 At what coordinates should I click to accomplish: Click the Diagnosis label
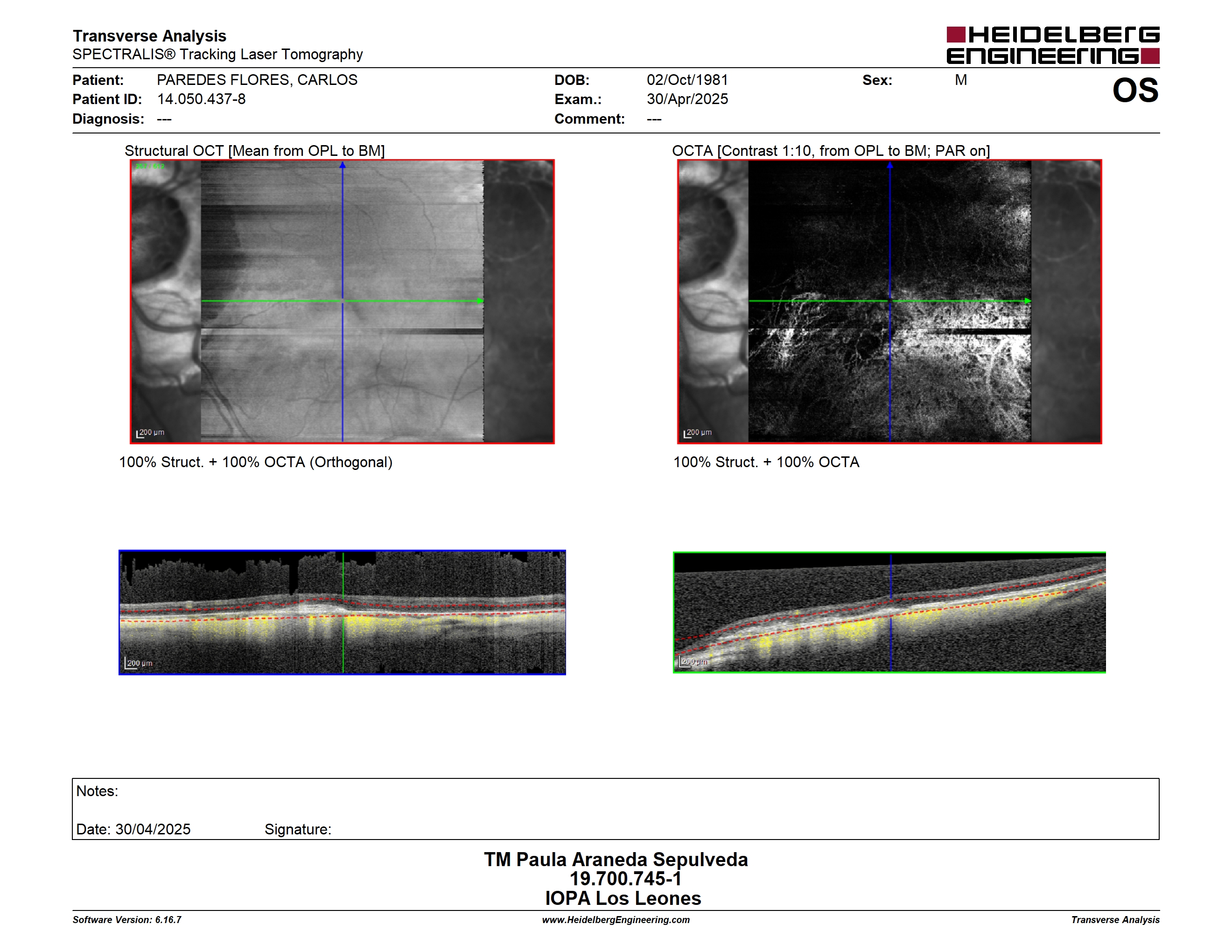tap(108, 119)
